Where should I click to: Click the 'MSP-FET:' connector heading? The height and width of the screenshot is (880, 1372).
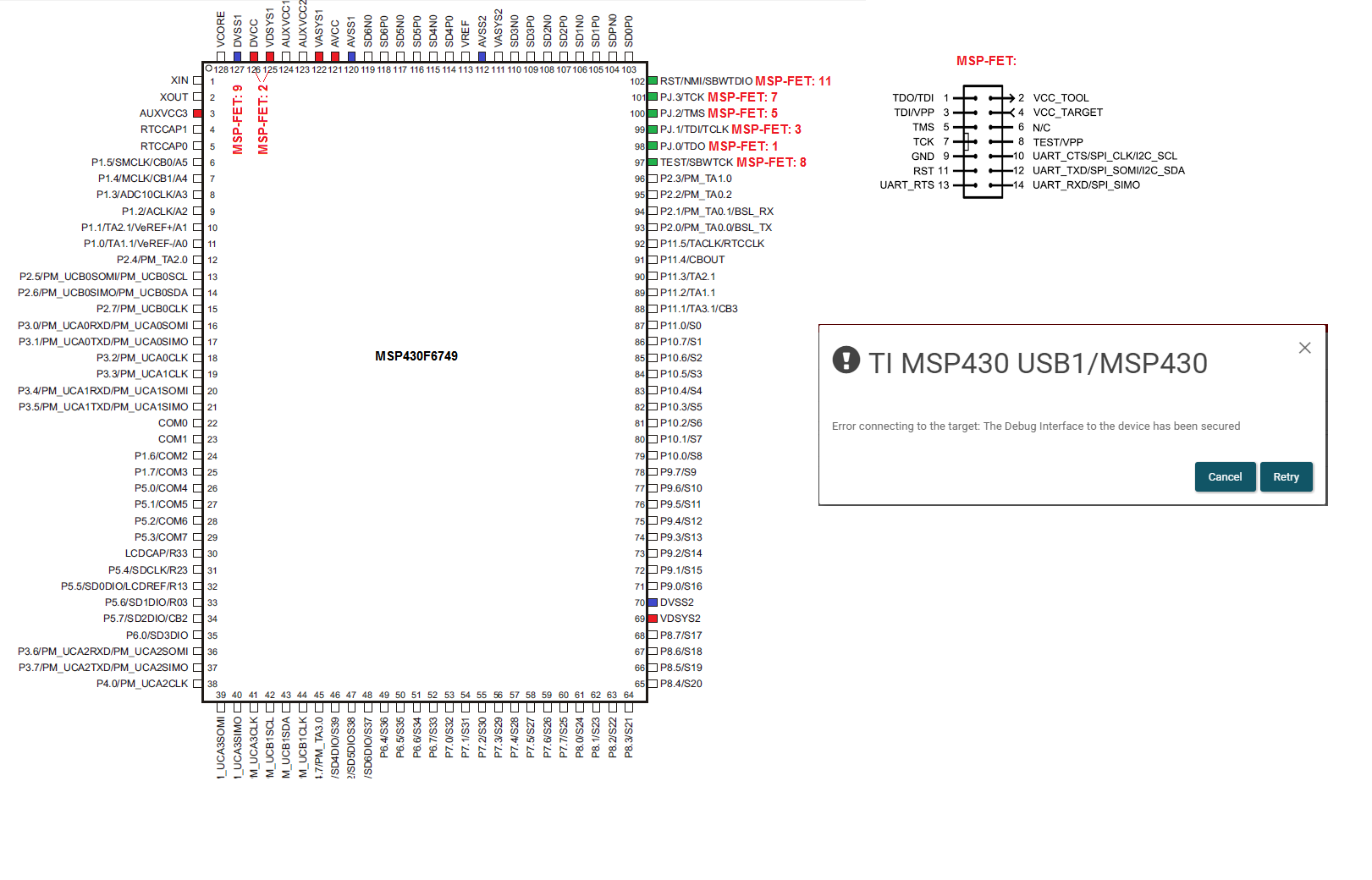tap(986, 61)
